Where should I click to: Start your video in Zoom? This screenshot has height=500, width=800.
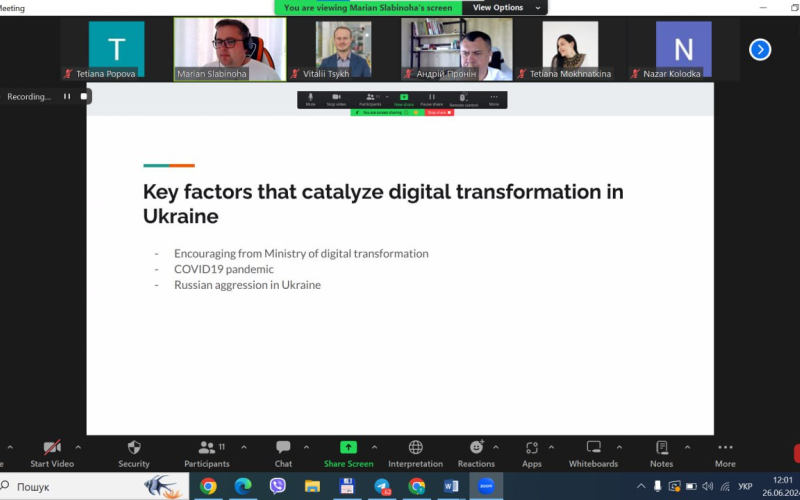coord(52,454)
